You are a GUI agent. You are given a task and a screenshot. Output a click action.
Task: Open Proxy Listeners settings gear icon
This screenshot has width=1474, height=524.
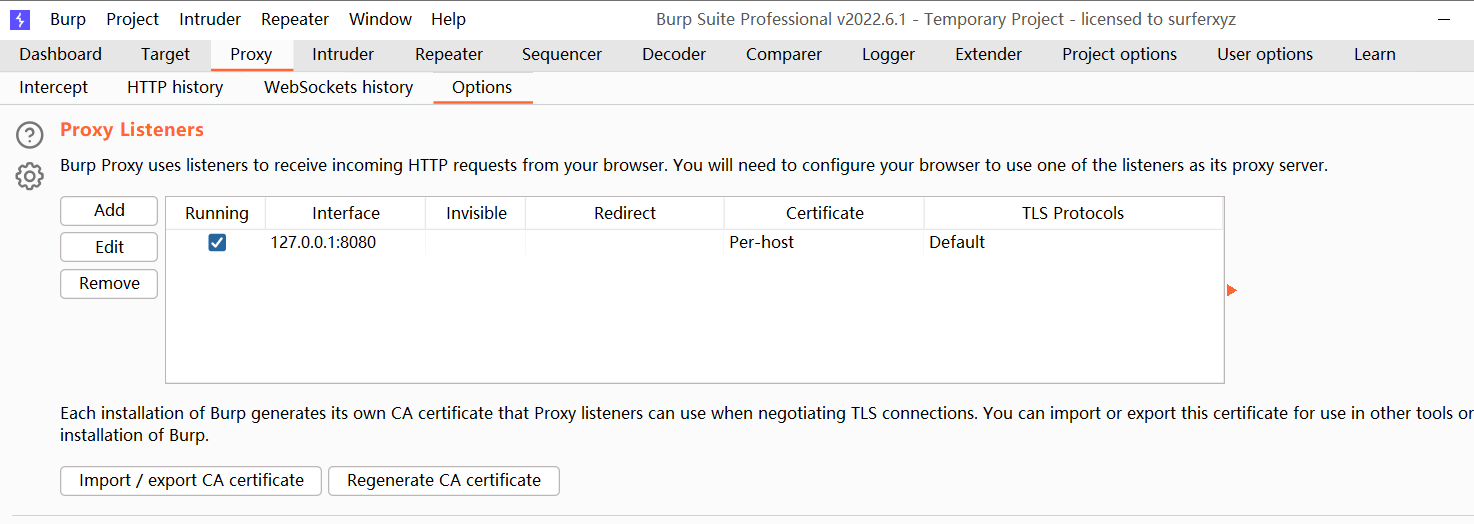point(30,177)
